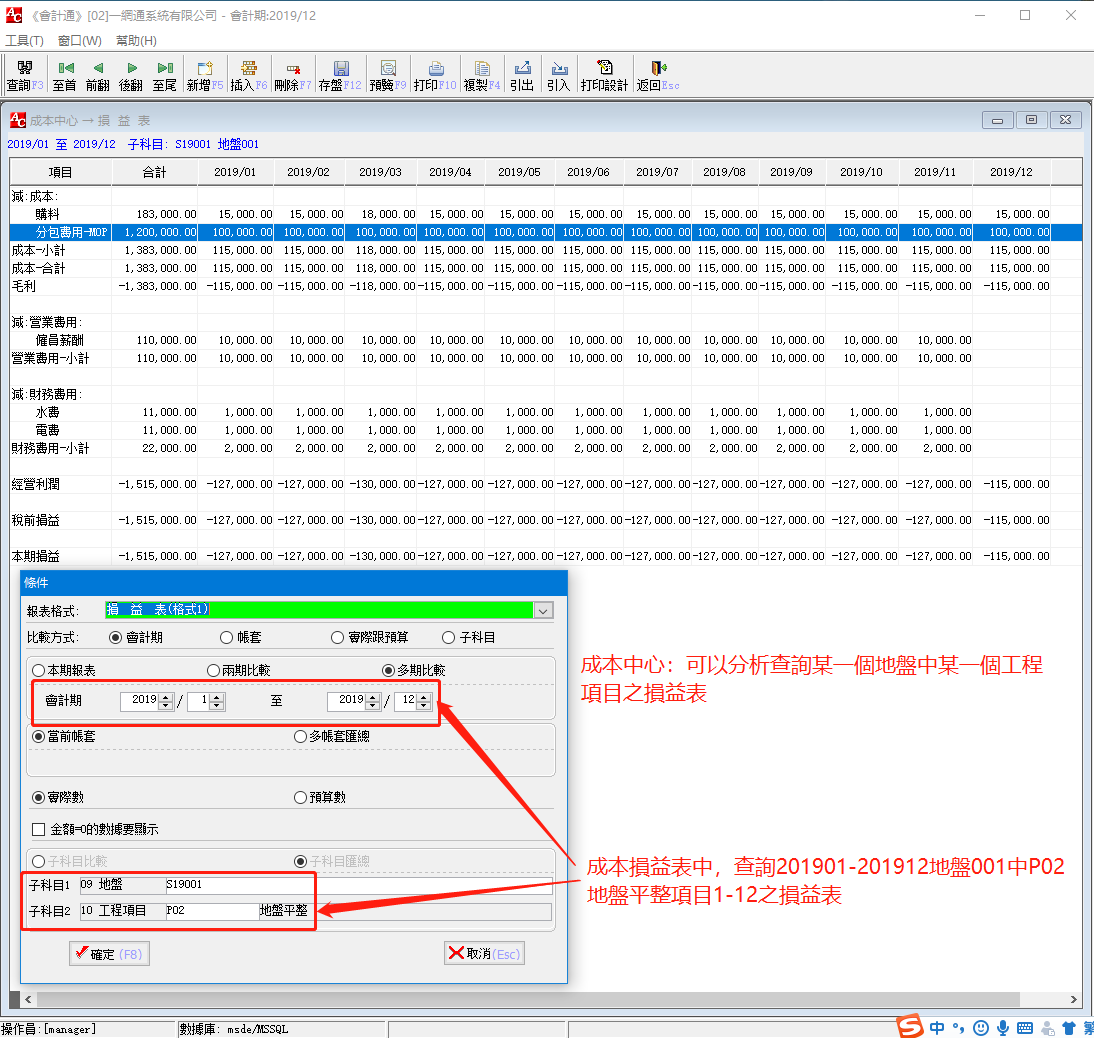
Task: Open the 窗口(W) menu
Action: click(x=80, y=41)
